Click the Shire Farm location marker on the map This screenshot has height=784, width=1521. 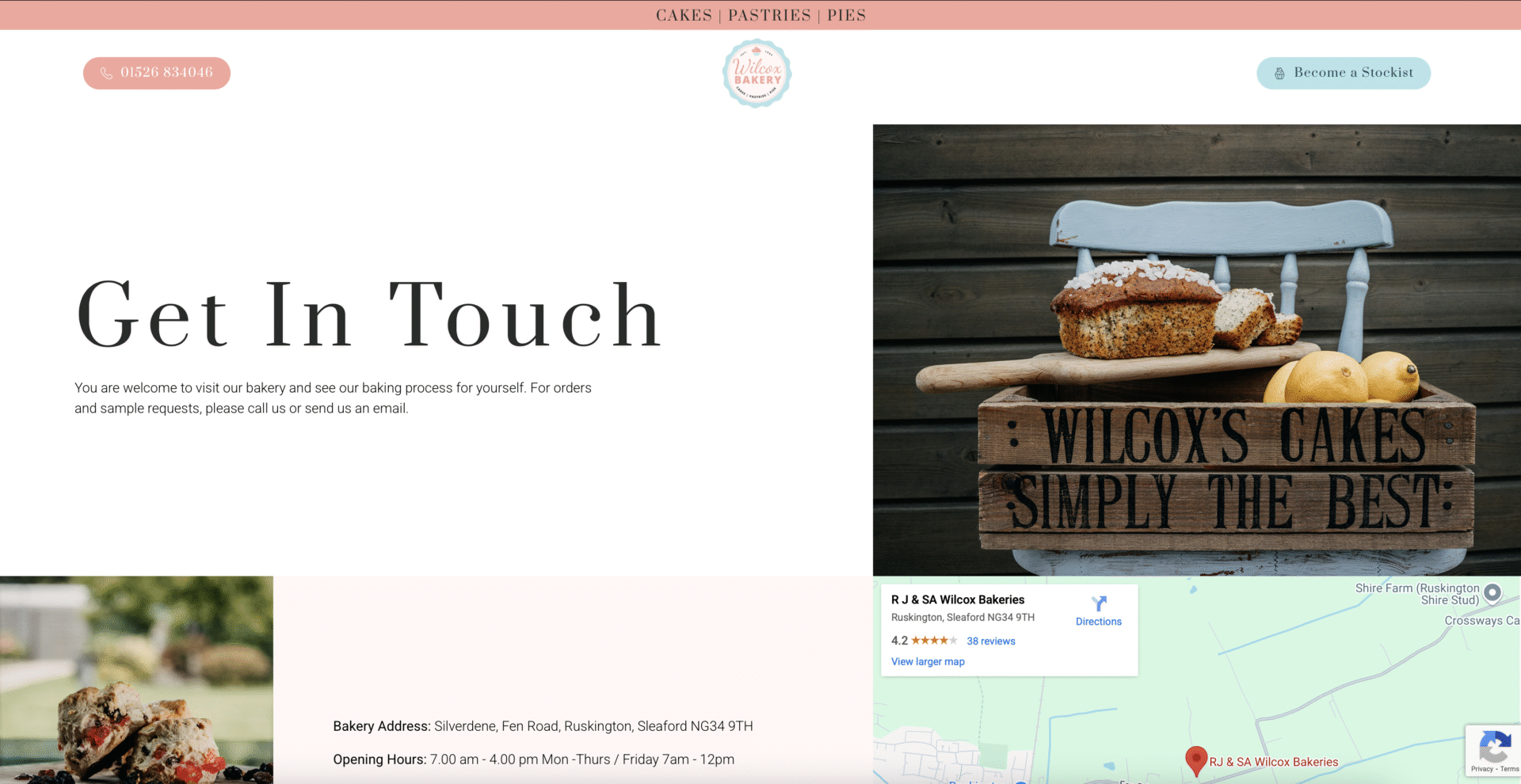click(1492, 592)
